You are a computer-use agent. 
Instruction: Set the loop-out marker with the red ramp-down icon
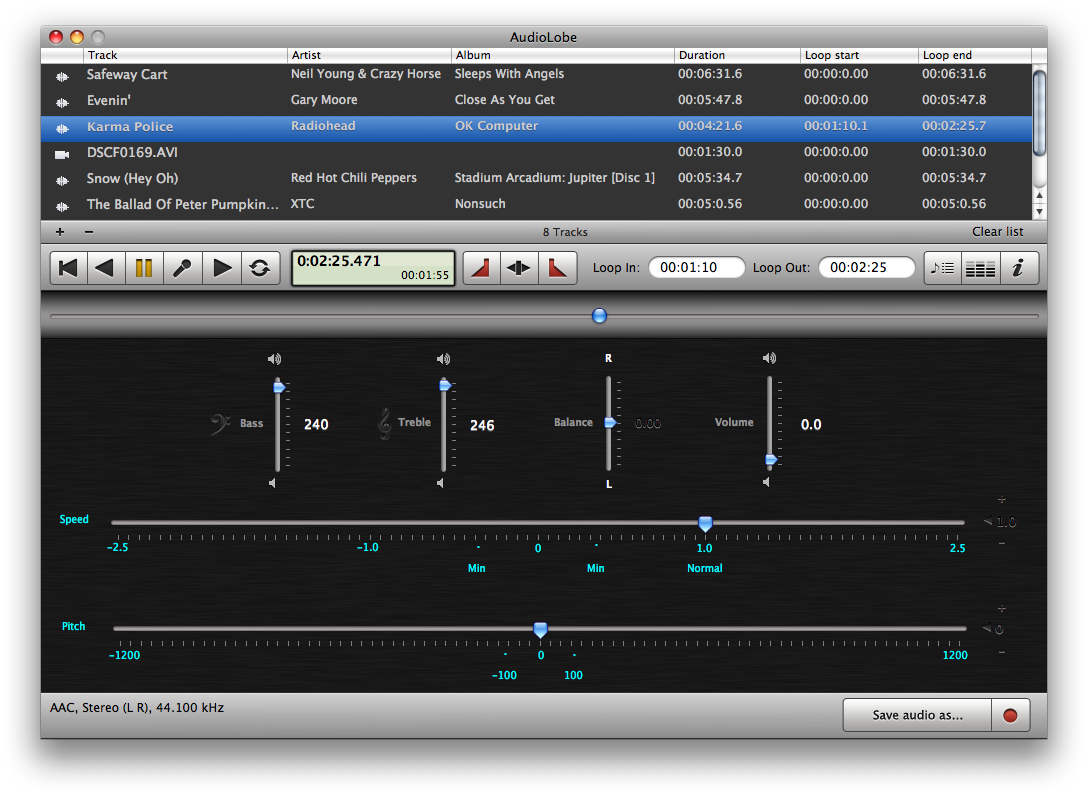[557, 268]
